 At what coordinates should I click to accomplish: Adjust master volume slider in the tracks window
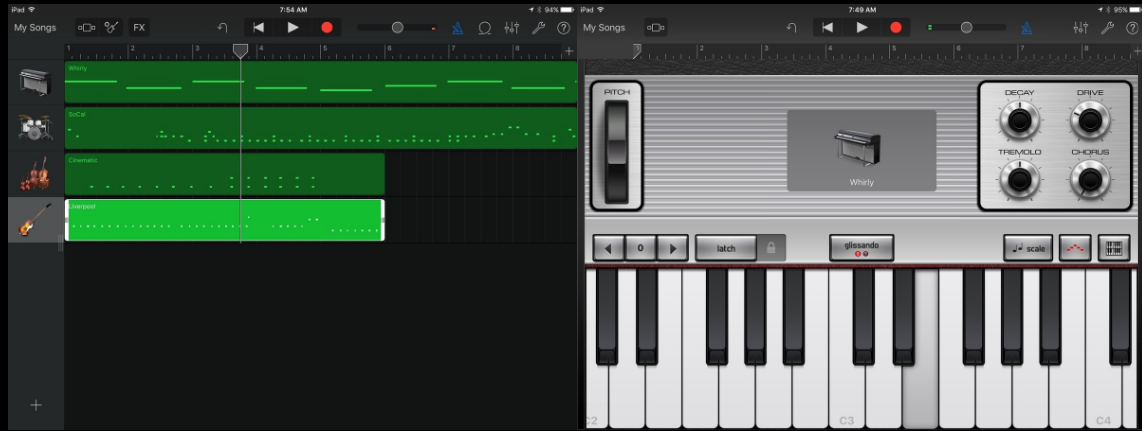398,28
